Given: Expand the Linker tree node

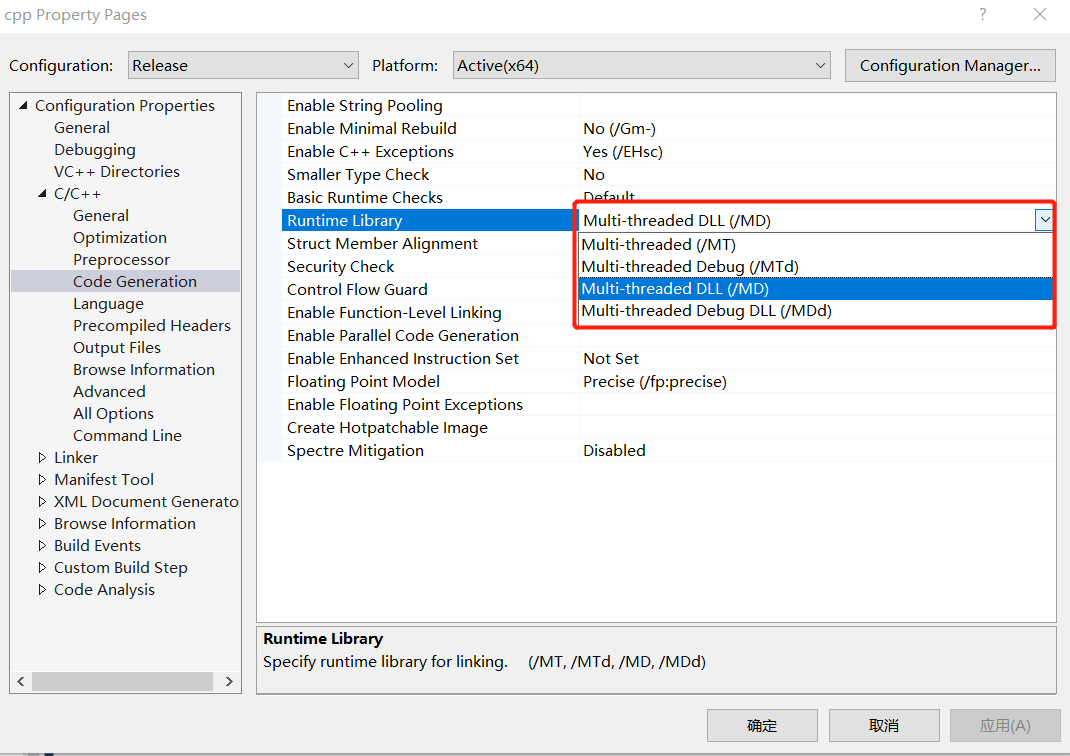Looking at the screenshot, I should pos(42,457).
